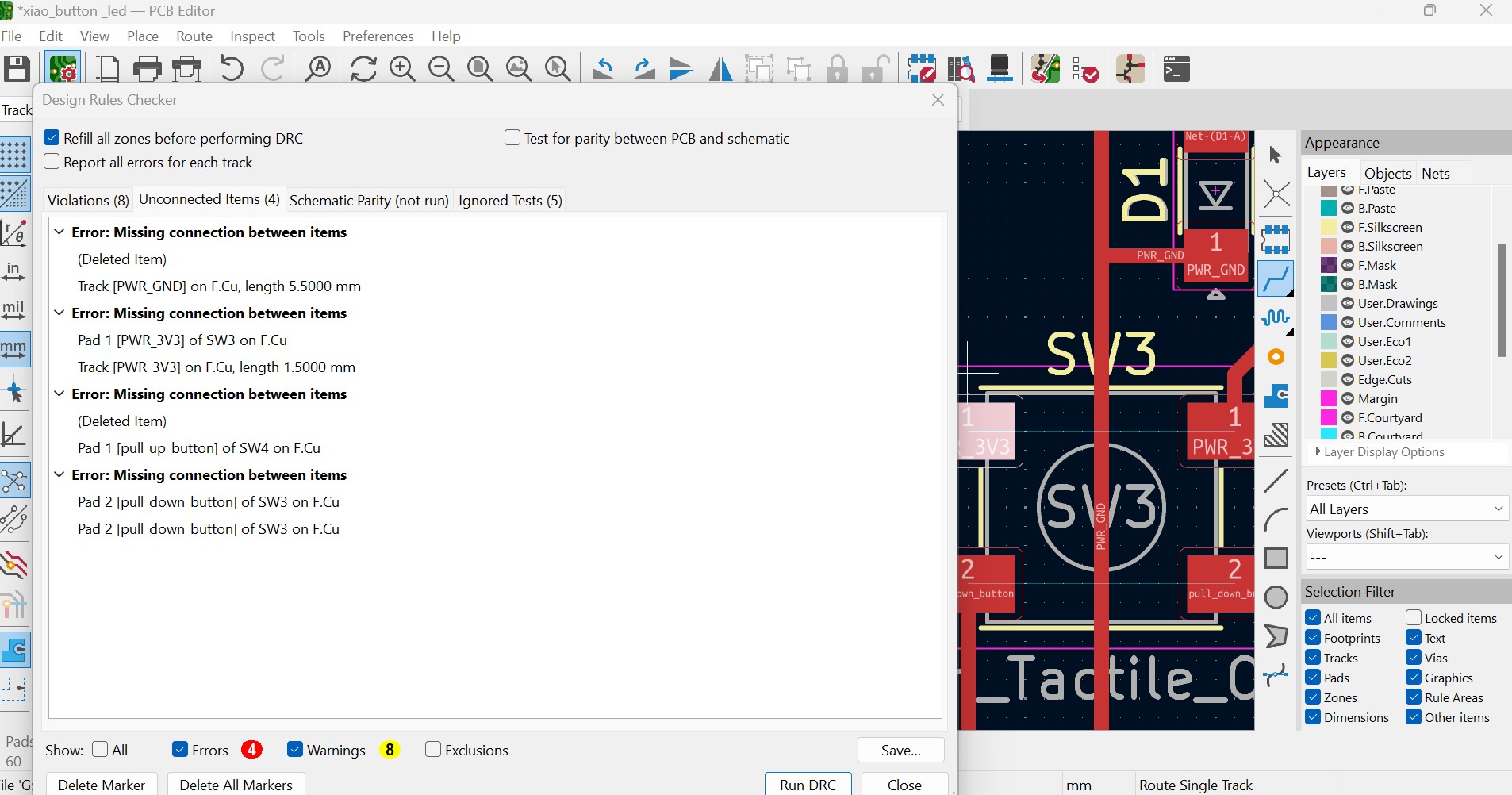Click the Save board icon
The height and width of the screenshot is (795, 1512).
point(17,69)
